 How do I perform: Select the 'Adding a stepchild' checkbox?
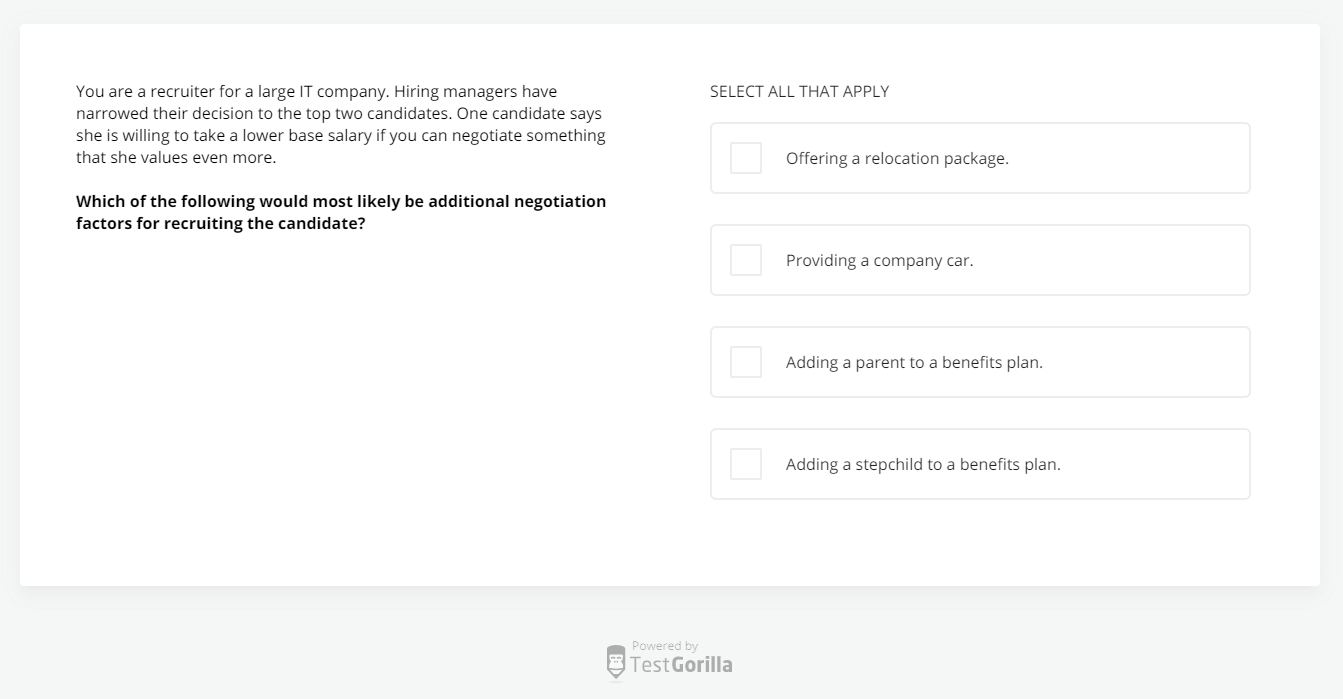click(x=746, y=464)
